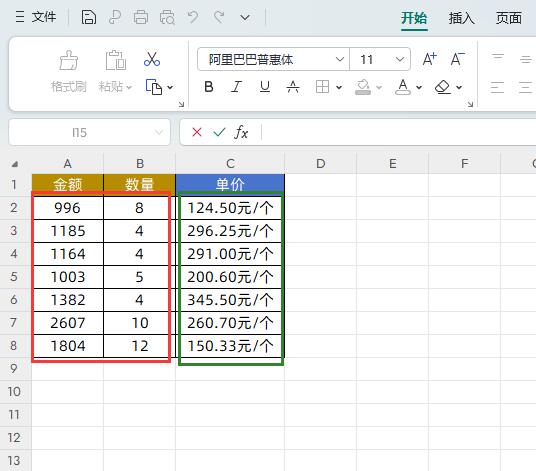Screen dimensions: 536x471
Task: Toggle Italic formatting
Action: pyautogui.click(x=236, y=87)
